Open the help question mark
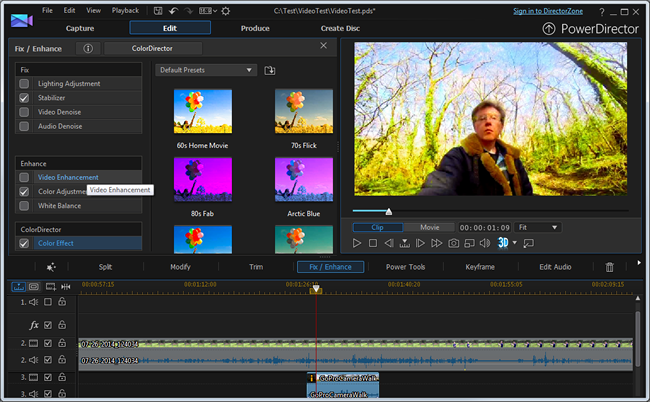This screenshot has height=402, width=650. 601,12
